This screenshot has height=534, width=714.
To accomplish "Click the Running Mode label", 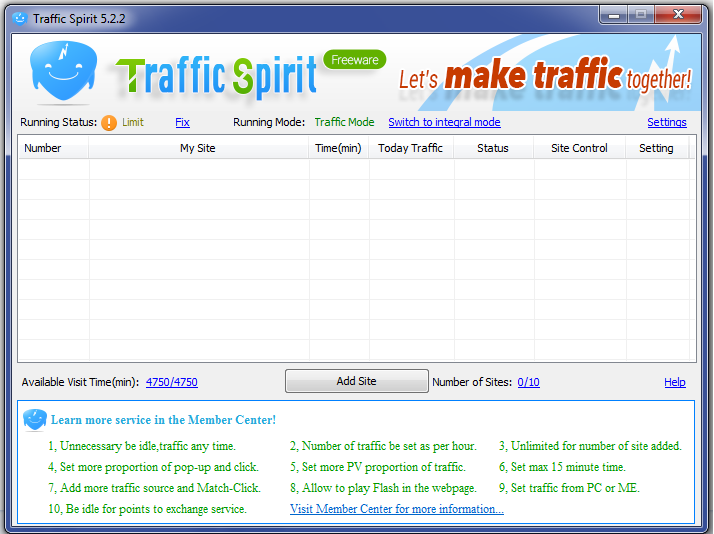I will point(269,122).
